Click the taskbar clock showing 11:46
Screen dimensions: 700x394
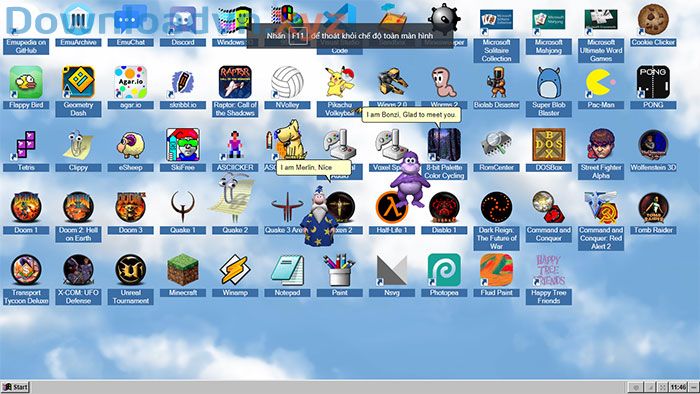click(678, 387)
